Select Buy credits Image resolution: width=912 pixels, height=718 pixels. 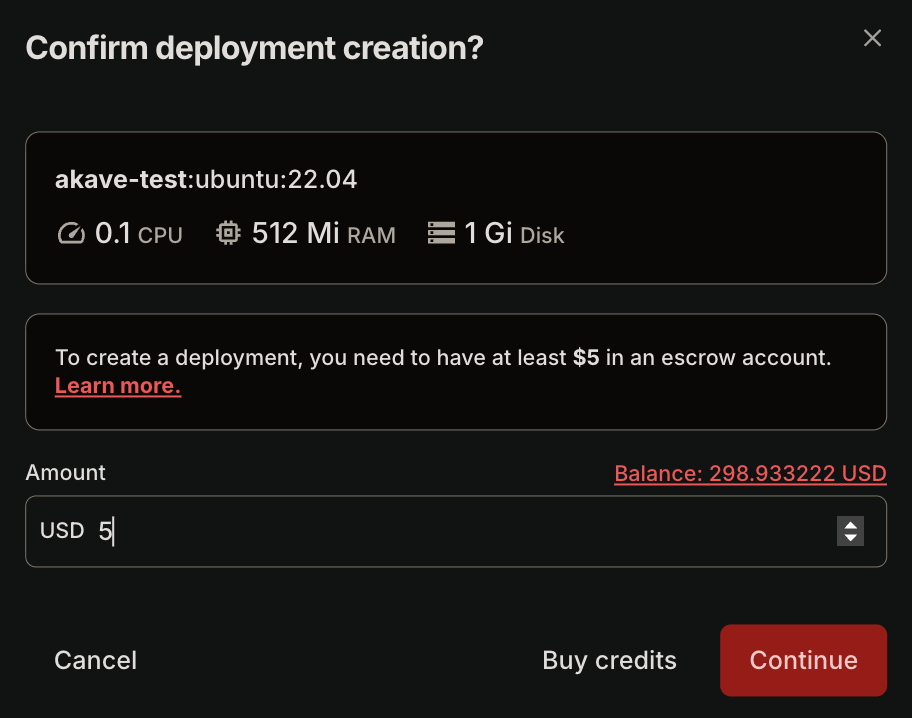[609, 660]
